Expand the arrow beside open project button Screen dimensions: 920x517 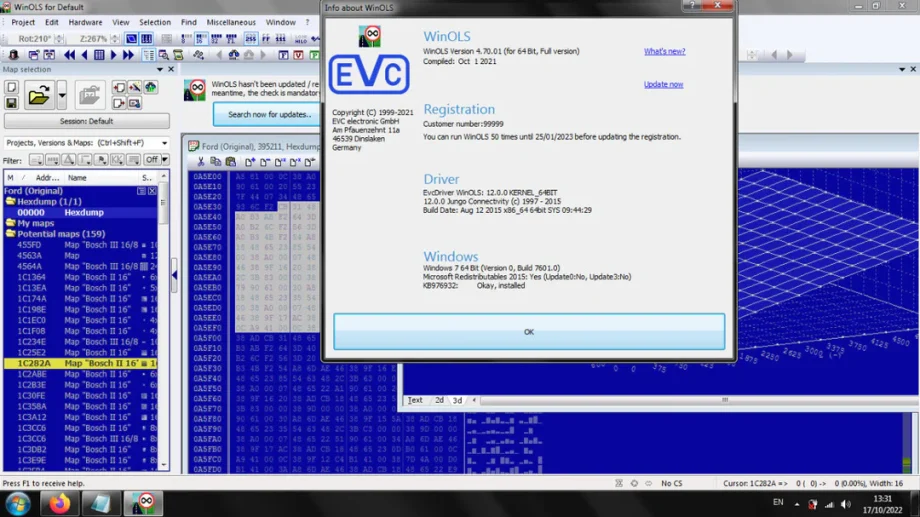[x=62, y=97]
